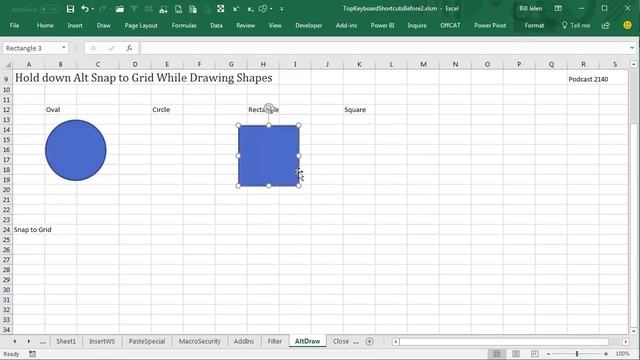Open the Draw ribbon tab
This screenshot has width=640, height=360.
[103, 25]
